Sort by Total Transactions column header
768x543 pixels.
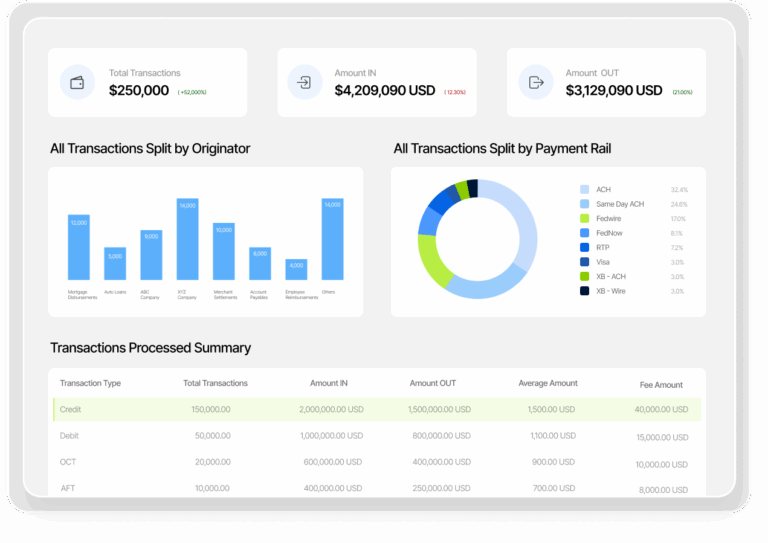coord(216,383)
